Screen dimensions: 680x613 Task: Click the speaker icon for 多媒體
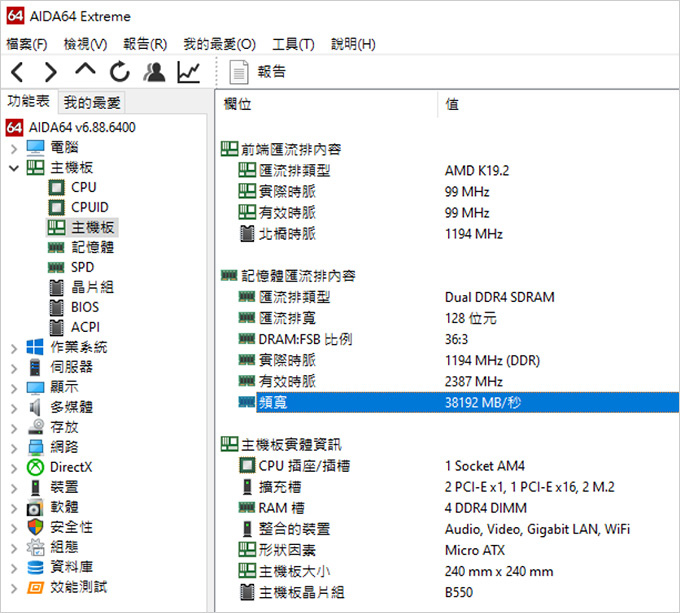click(35, 407)
